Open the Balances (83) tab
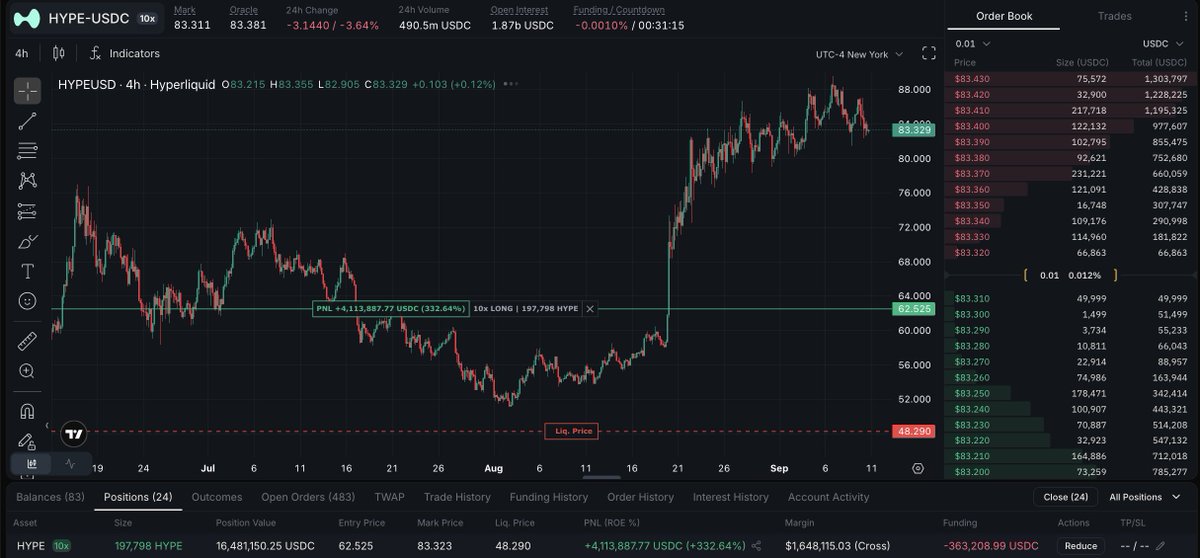 point(51,497)
